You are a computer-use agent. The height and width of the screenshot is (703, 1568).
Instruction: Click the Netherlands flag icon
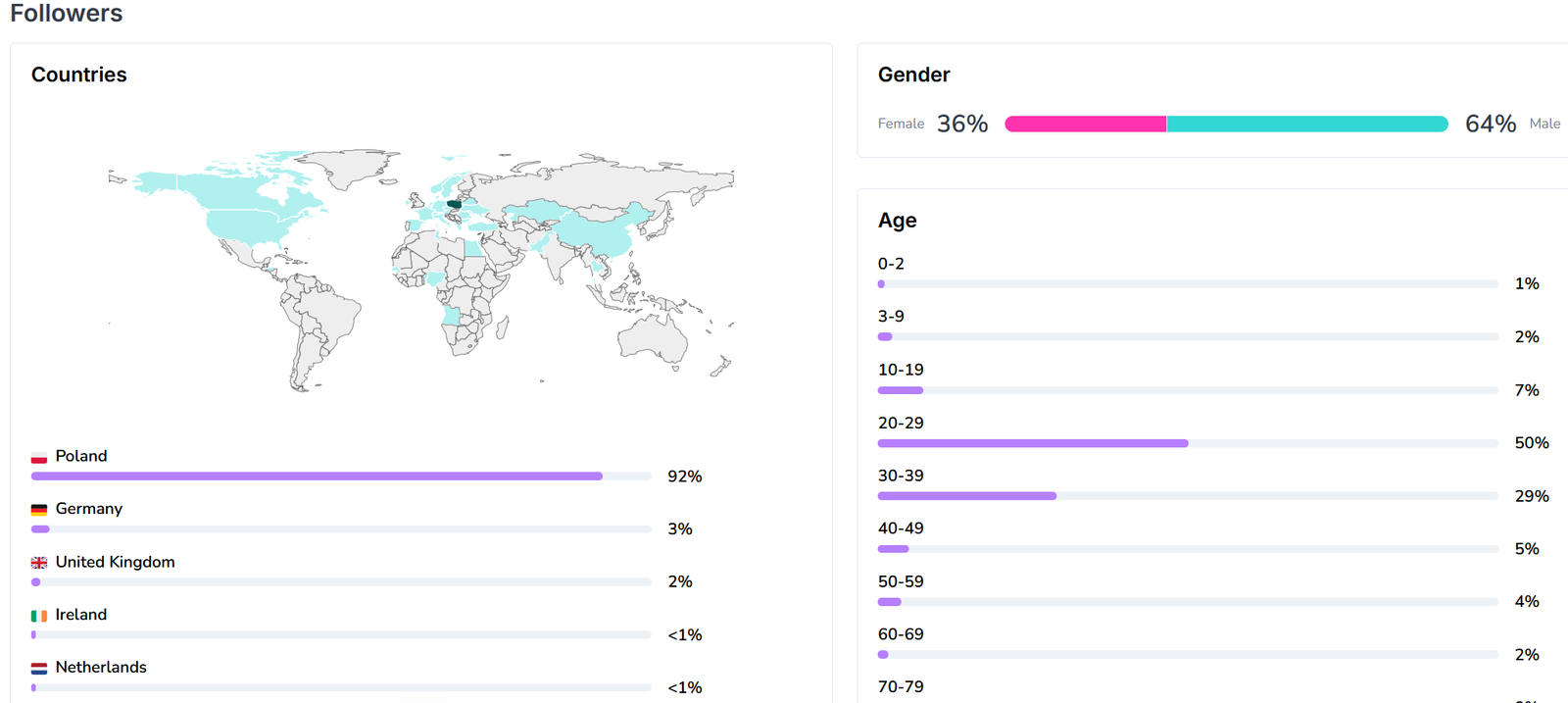coord(39,669)
